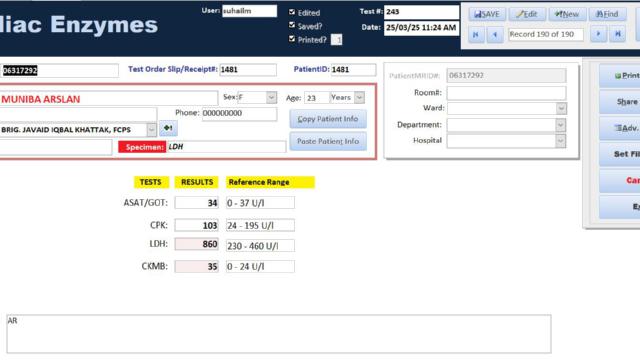The image size is (640, 360).
Task: Click the Test Order Slip/Receipt# field
Action: (x=248, y=70)
